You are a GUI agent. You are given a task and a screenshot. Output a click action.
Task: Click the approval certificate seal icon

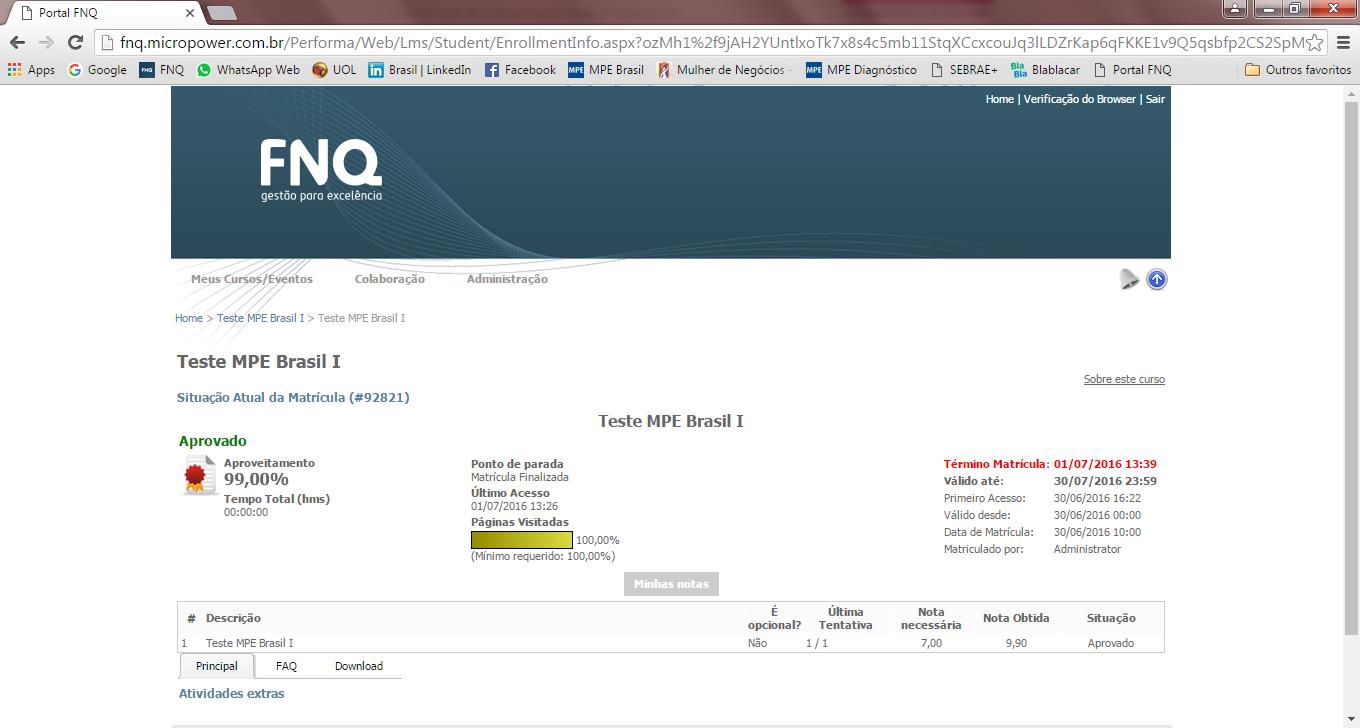point(200,475)
